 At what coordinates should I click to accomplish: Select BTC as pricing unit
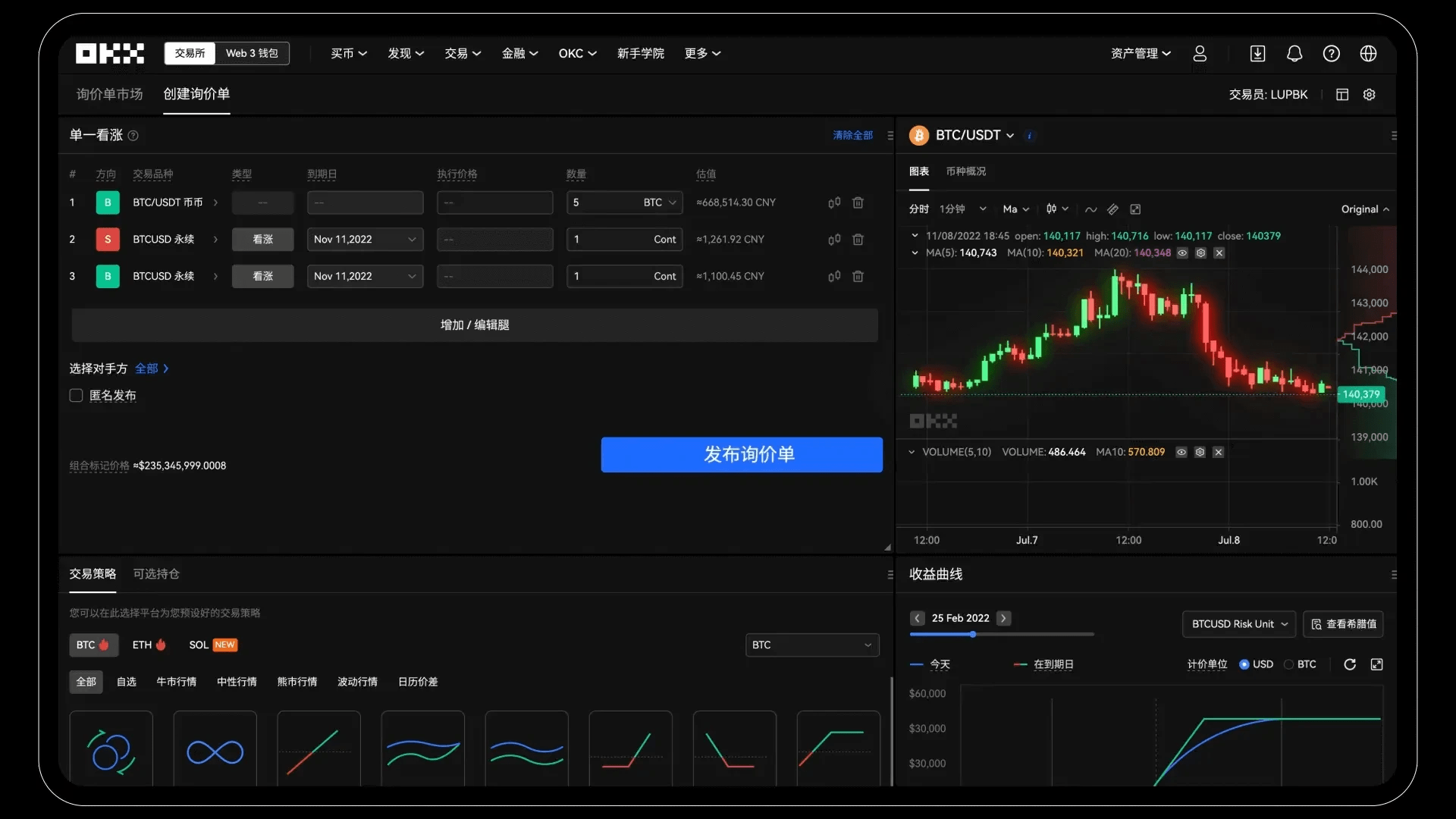coord(1288,664)
